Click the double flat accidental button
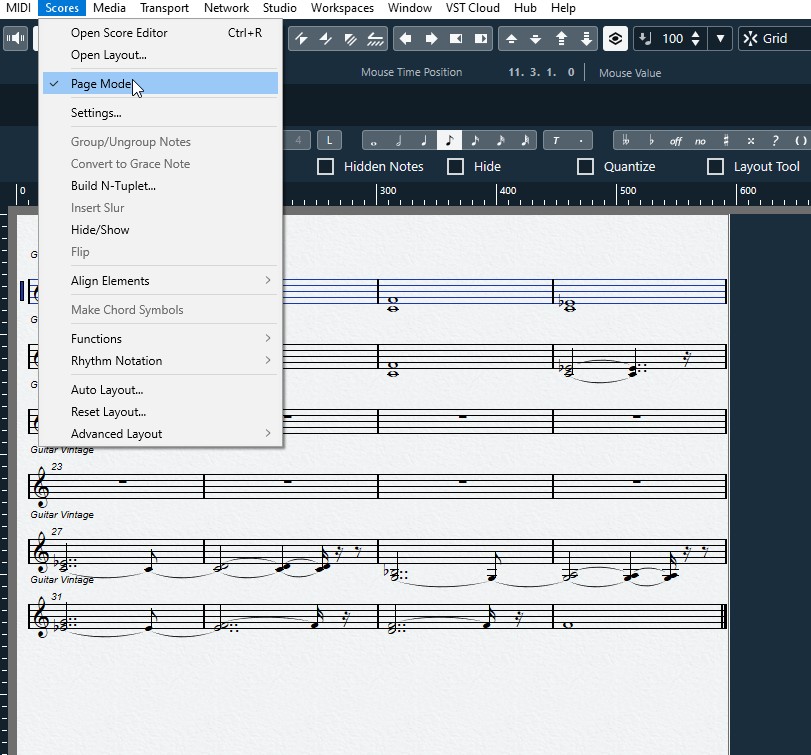811x755 pixels. [627, 141]
